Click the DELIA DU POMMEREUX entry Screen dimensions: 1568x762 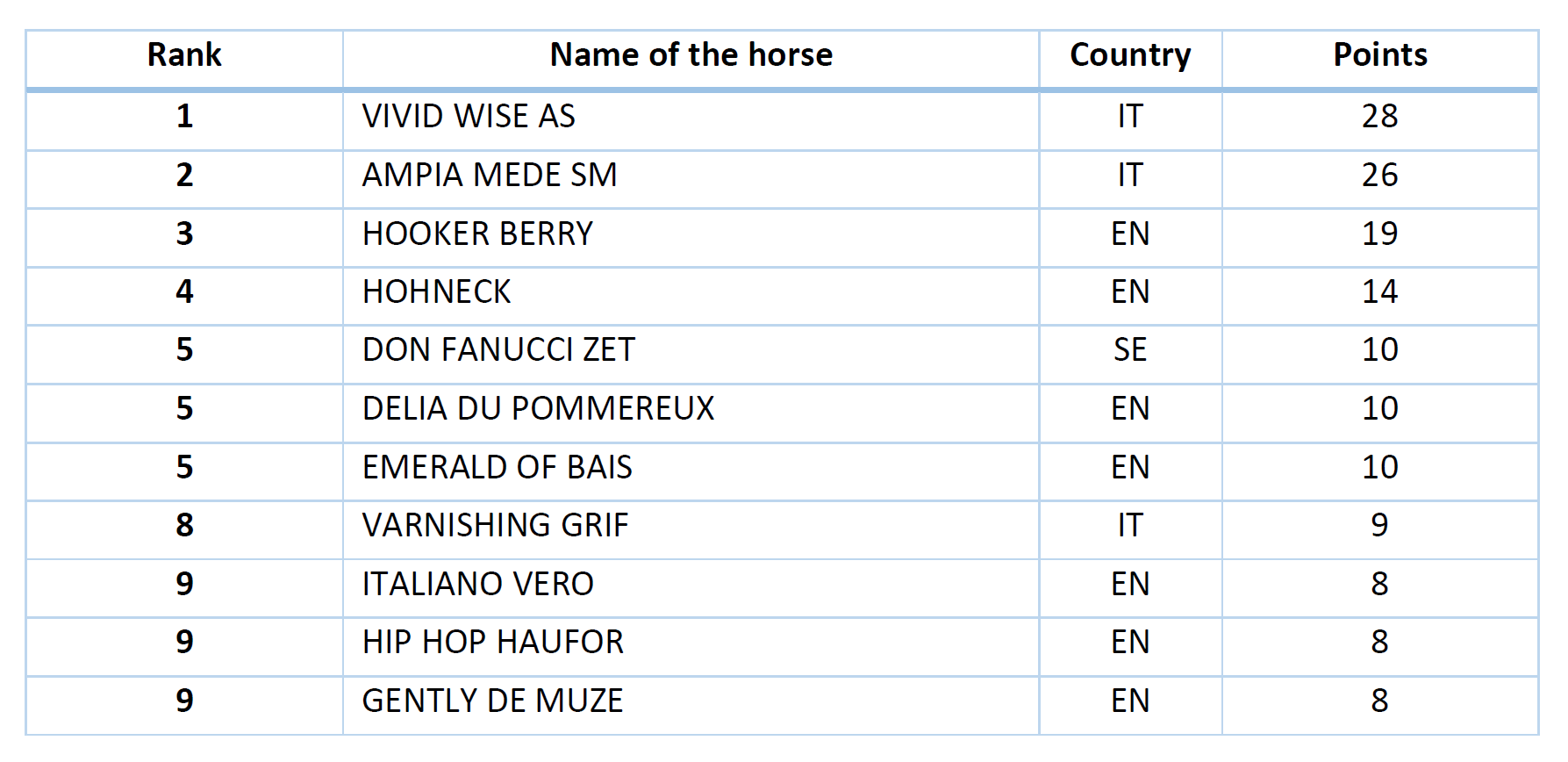(538, 409)
